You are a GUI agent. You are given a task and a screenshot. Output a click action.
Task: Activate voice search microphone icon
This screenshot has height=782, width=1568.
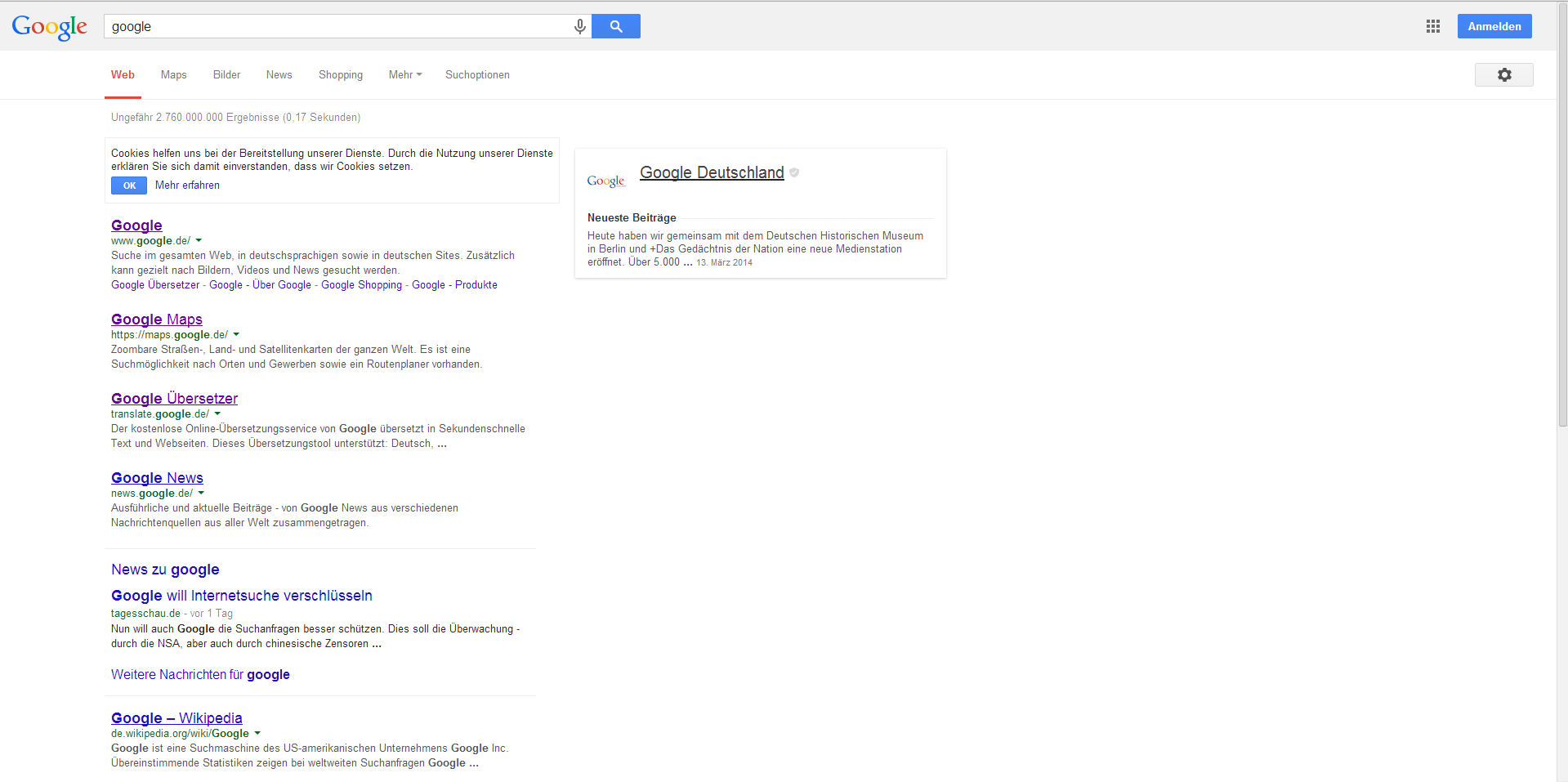579,26
